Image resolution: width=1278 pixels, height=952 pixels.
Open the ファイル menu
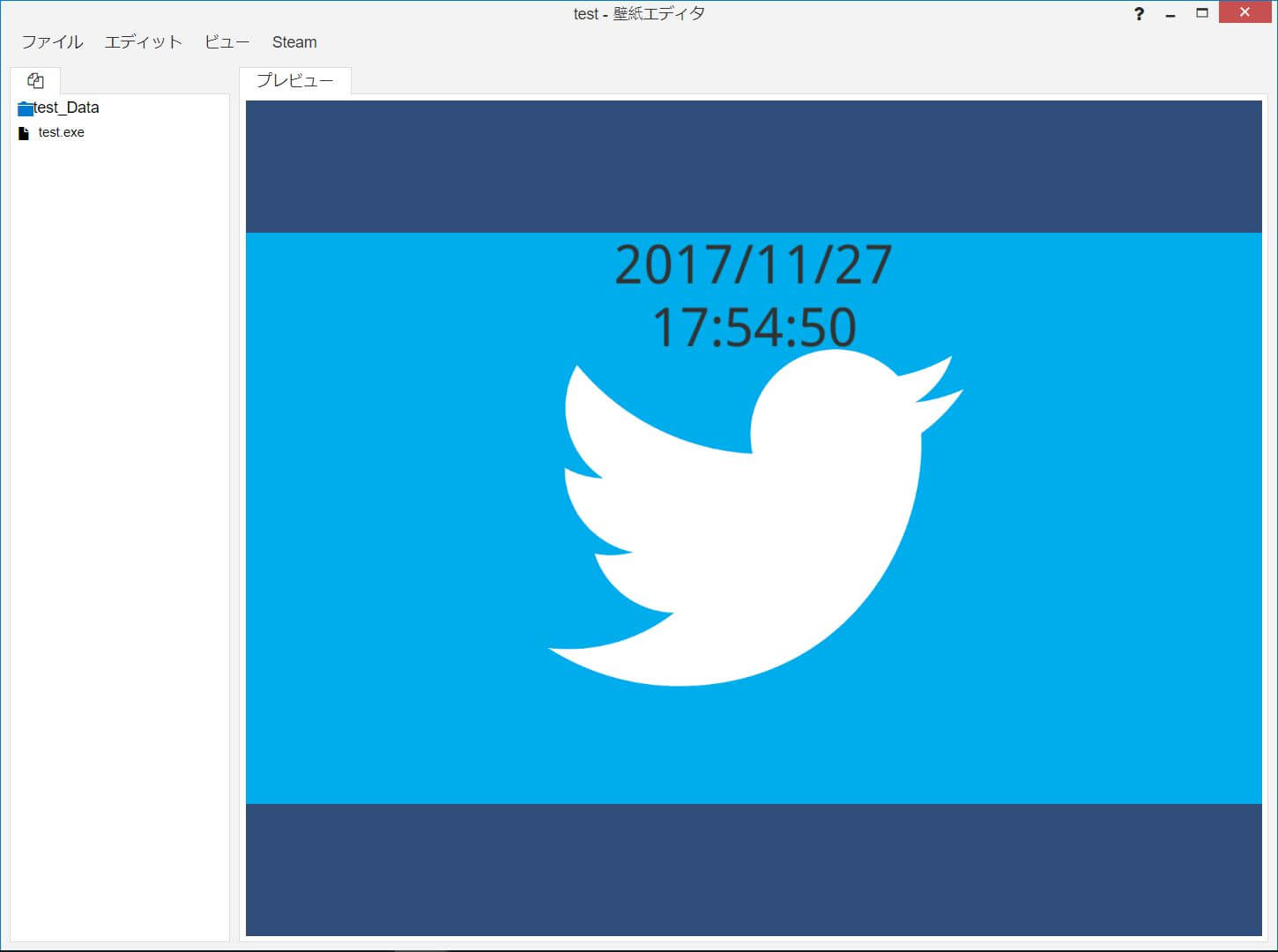pyautogui.click(x=52, y=42)
